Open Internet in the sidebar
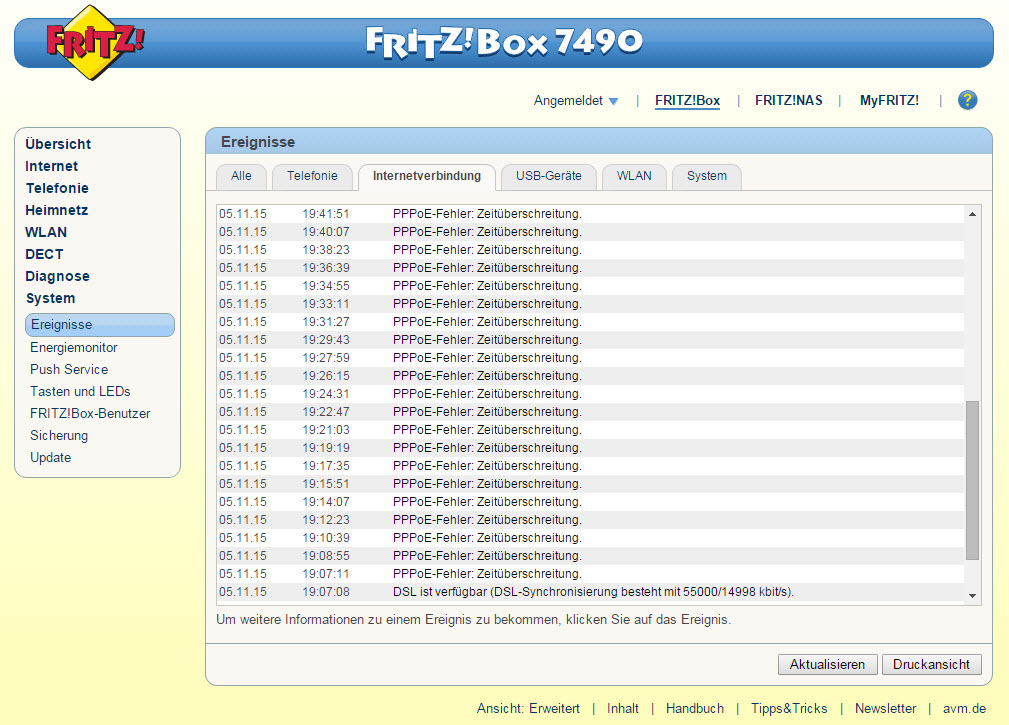The height and width of the screenshot is (725, 1009). (51, 166)
